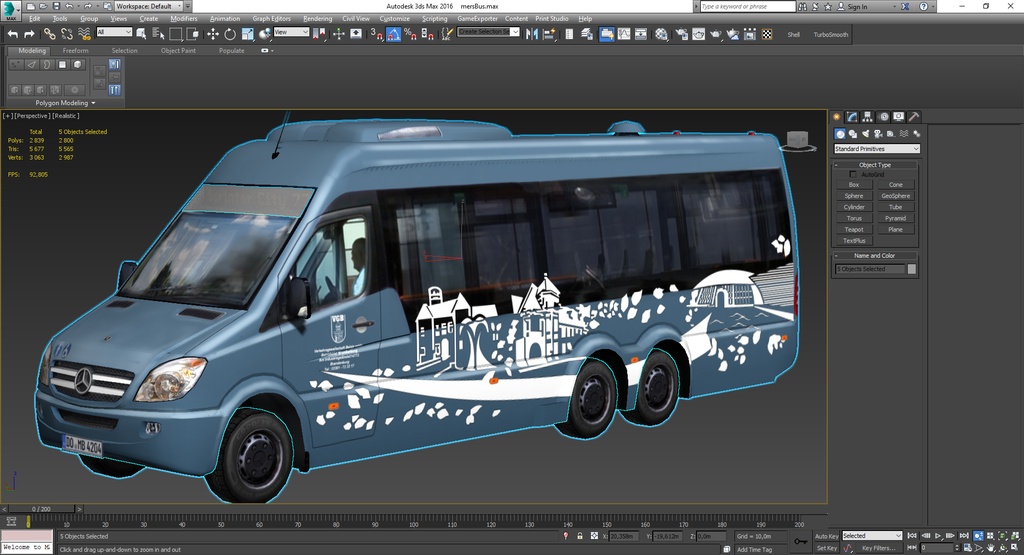Click the Undo arrow in main toolbar
The image size is (1024, 555).
tap(13, 34)
